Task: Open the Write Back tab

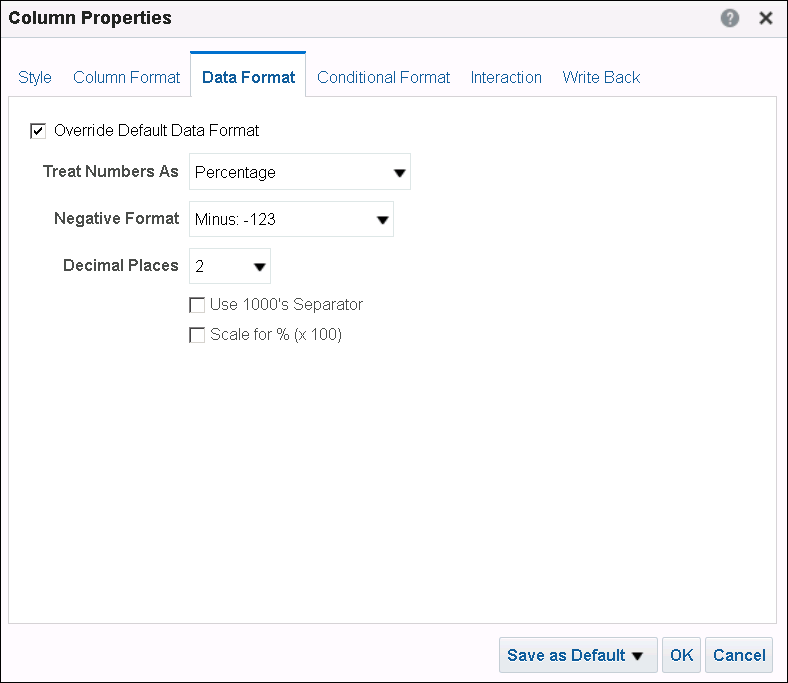Action: pos(601,77)
